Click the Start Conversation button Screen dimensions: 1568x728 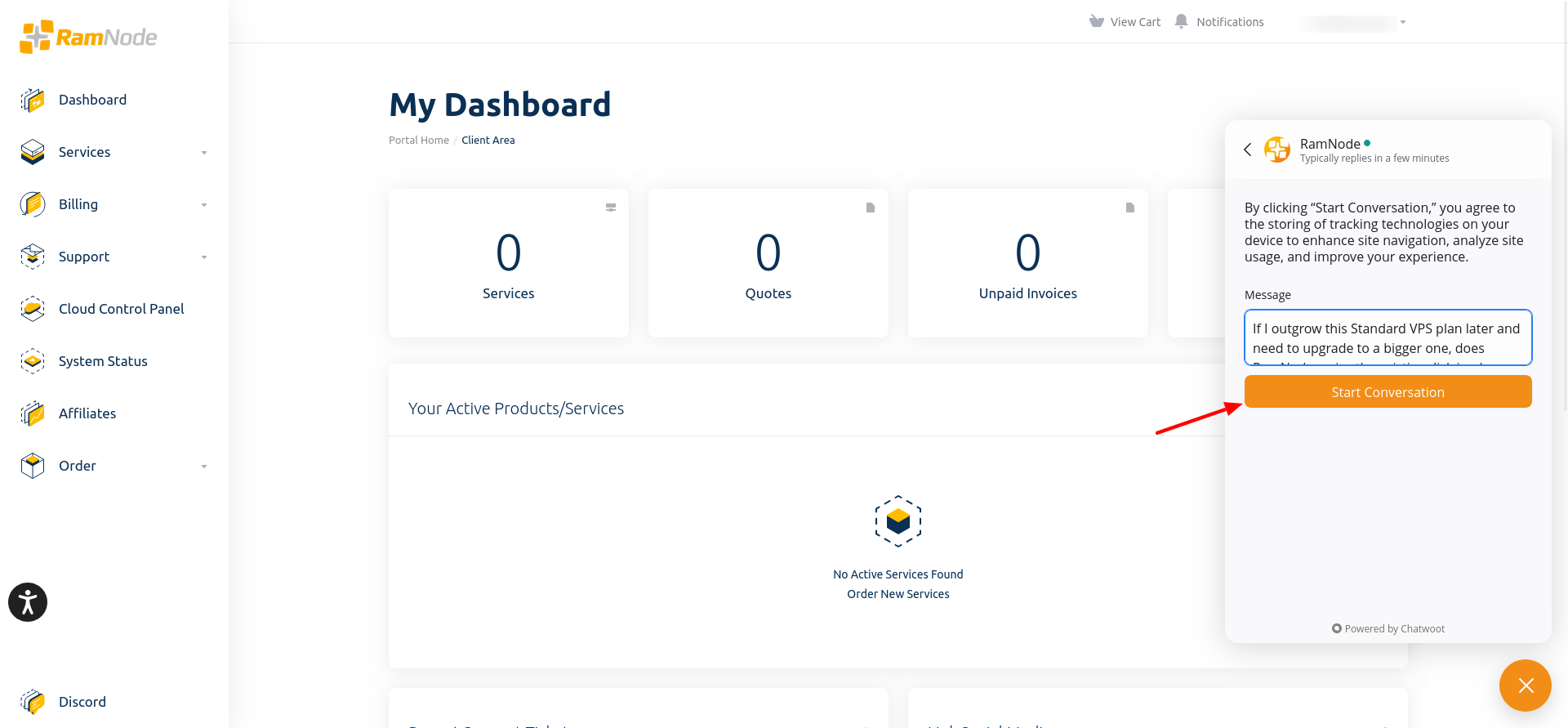(1388, 391)
